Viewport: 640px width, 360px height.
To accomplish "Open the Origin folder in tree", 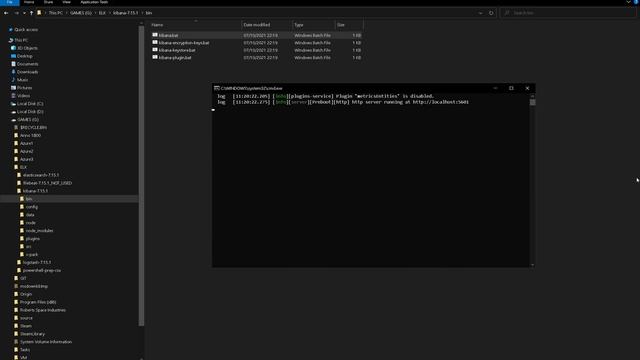I will coord(26,294).
